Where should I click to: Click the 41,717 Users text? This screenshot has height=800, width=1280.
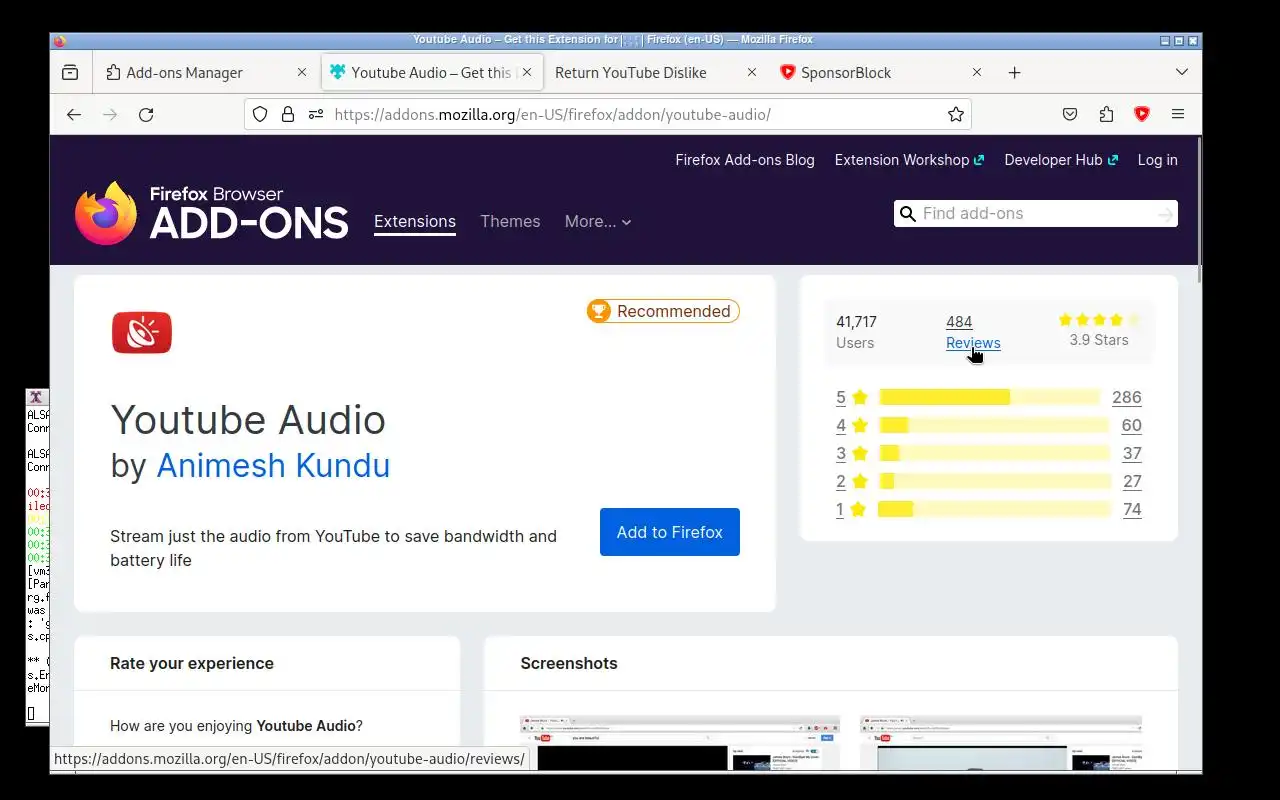click(856, 332)
